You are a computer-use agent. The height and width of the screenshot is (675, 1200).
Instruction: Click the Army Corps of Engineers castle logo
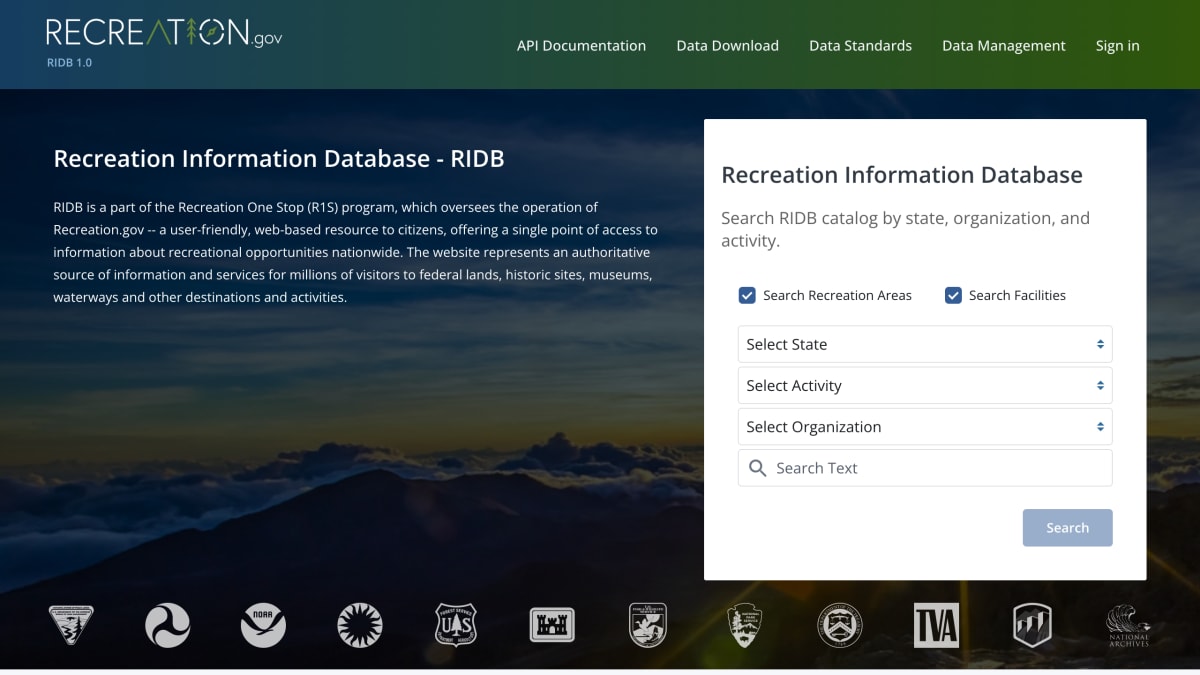pos(552,625)
